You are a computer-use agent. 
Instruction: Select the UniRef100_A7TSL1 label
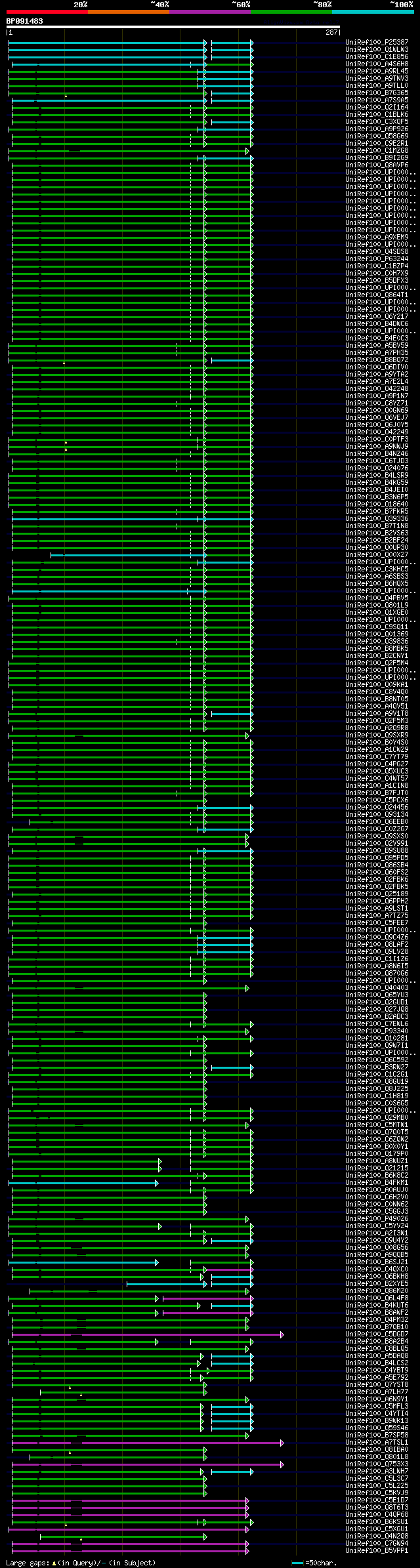[x=377, y=1443]
